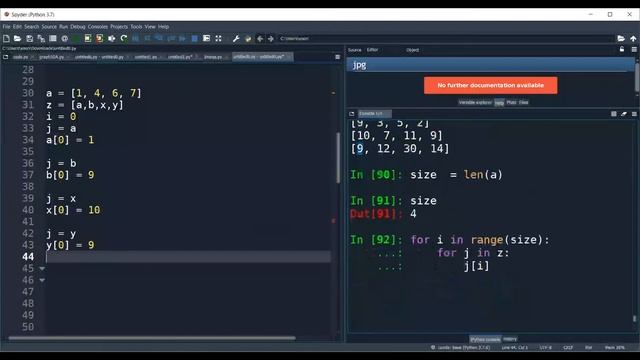
Task: Place cursor on line 44 in editor
Action: [188, 257]
